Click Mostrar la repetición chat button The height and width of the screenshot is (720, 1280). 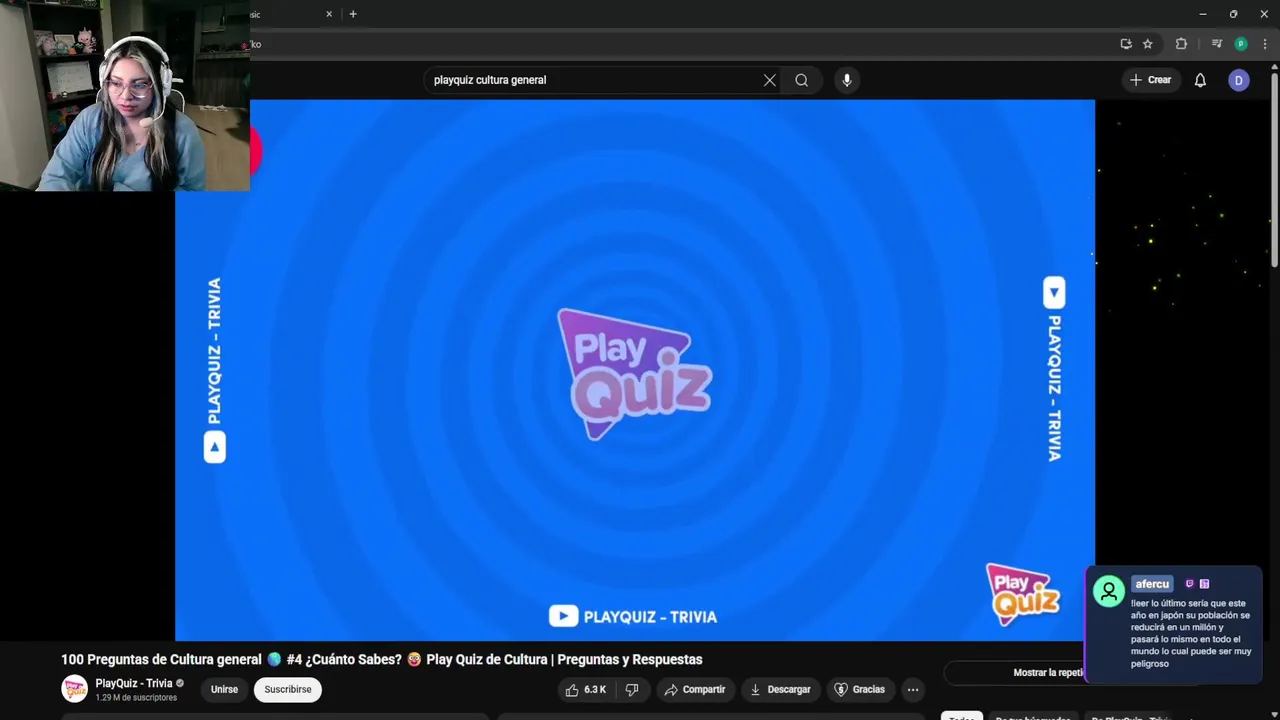click(x=1048, y=673)
